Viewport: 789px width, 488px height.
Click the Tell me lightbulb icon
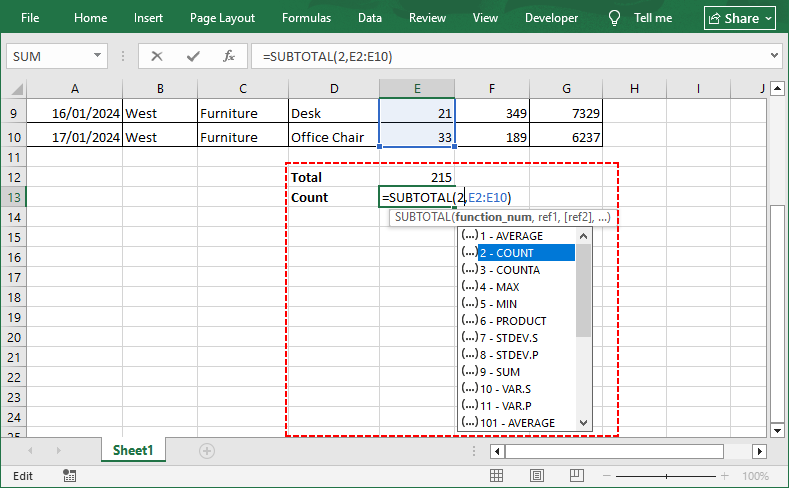coord(614,18)
